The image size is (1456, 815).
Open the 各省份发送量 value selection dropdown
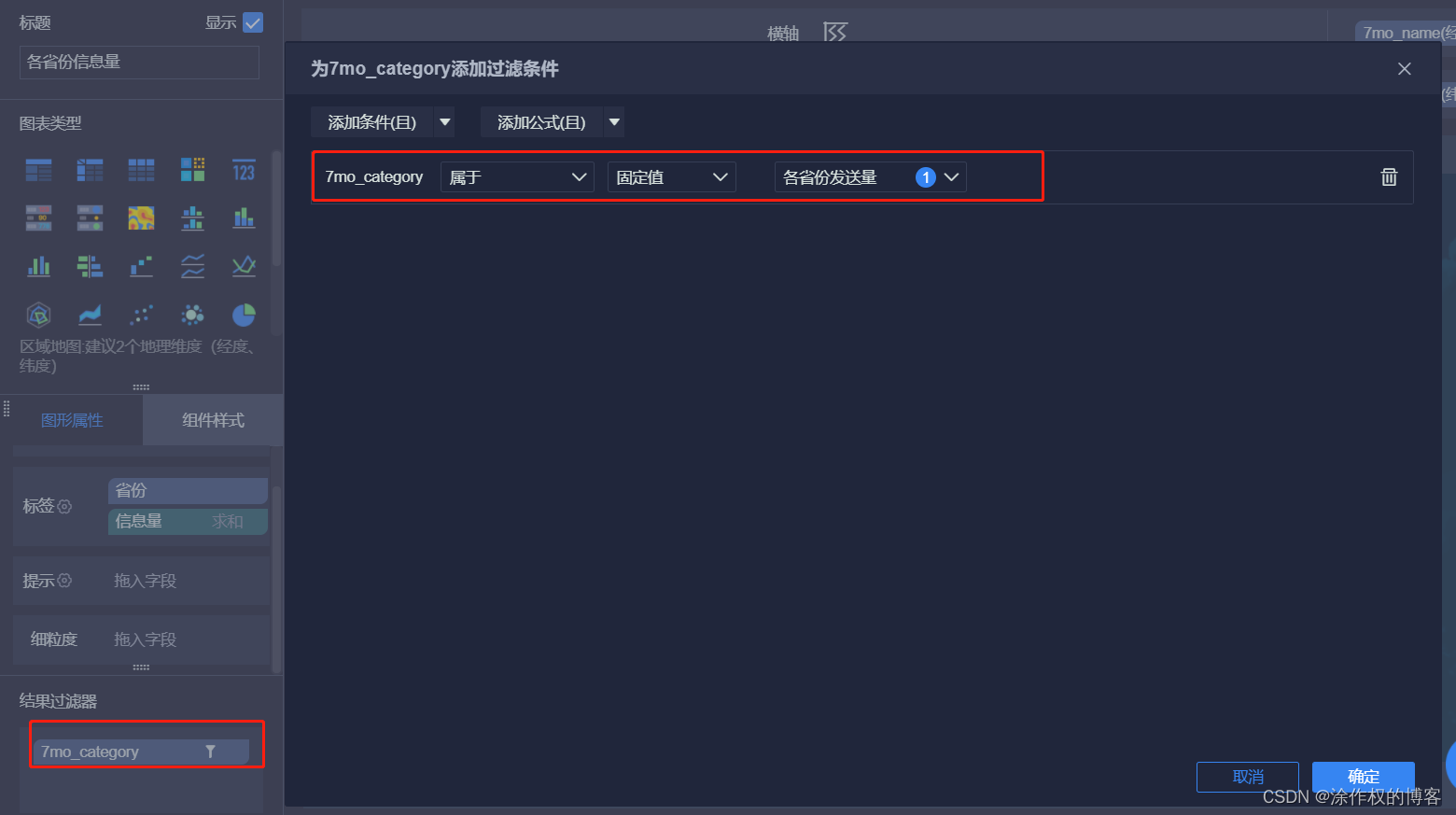(x=870, y=177)
